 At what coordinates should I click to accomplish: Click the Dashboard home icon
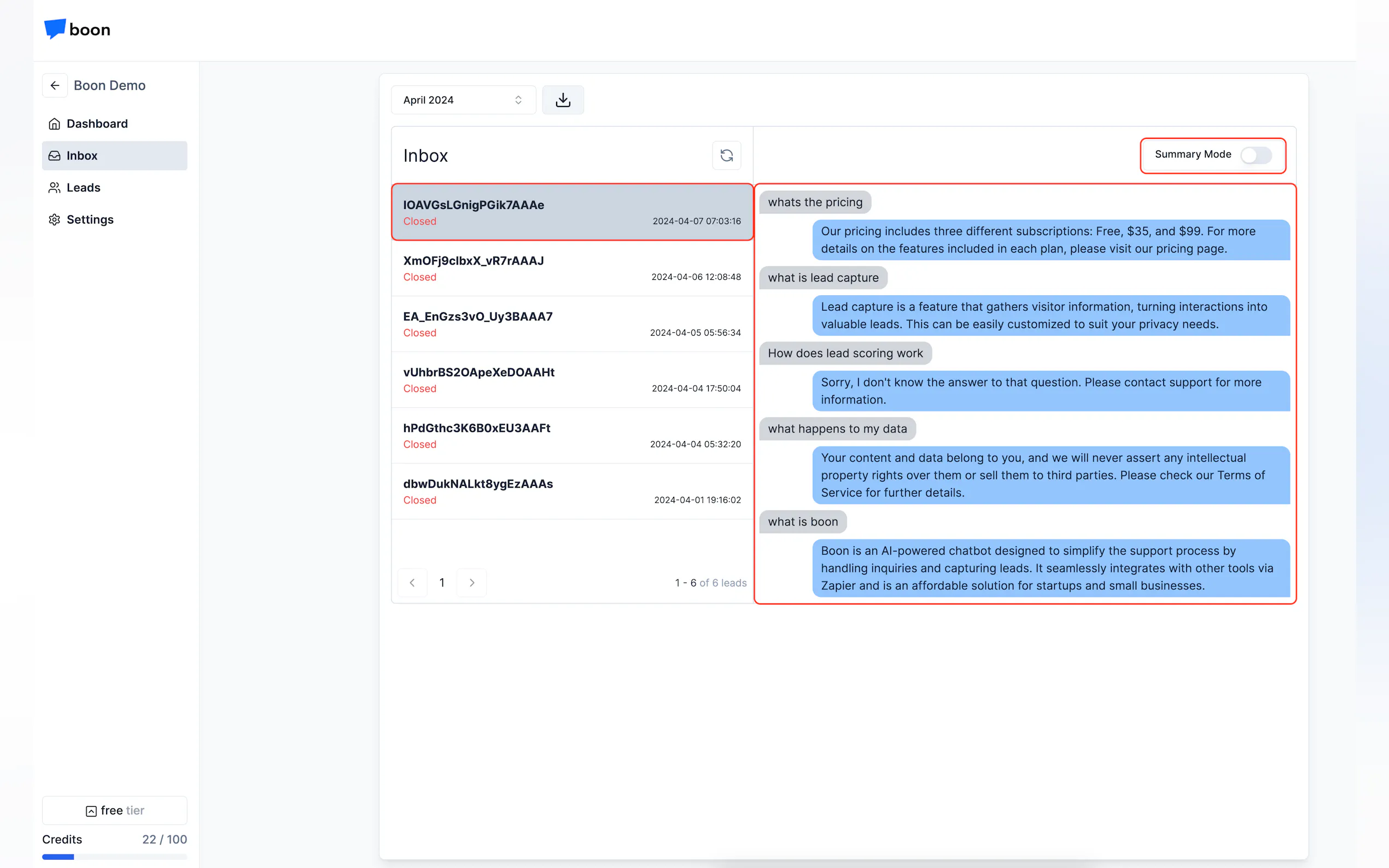click(x=55, y=124)
